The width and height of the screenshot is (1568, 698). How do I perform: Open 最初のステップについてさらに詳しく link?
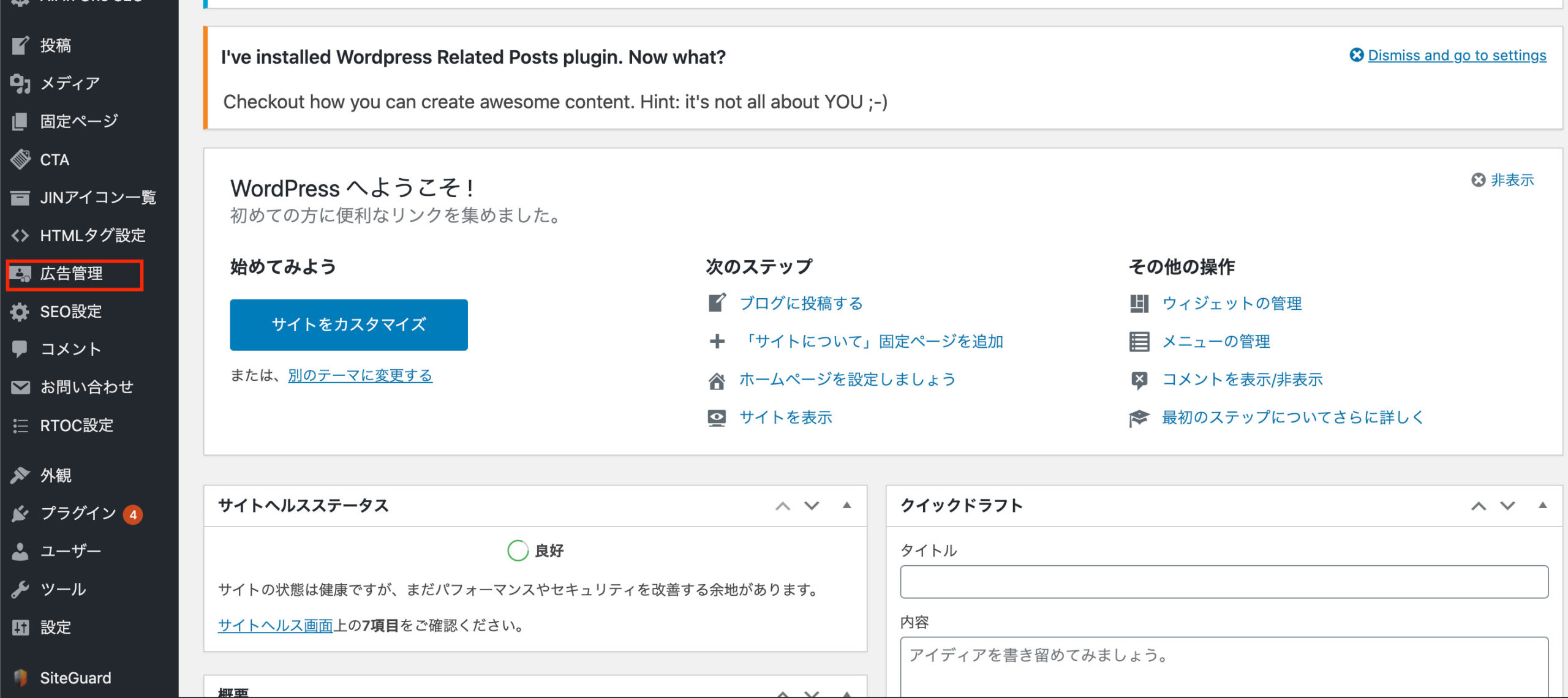click(x=1292, y=418)
